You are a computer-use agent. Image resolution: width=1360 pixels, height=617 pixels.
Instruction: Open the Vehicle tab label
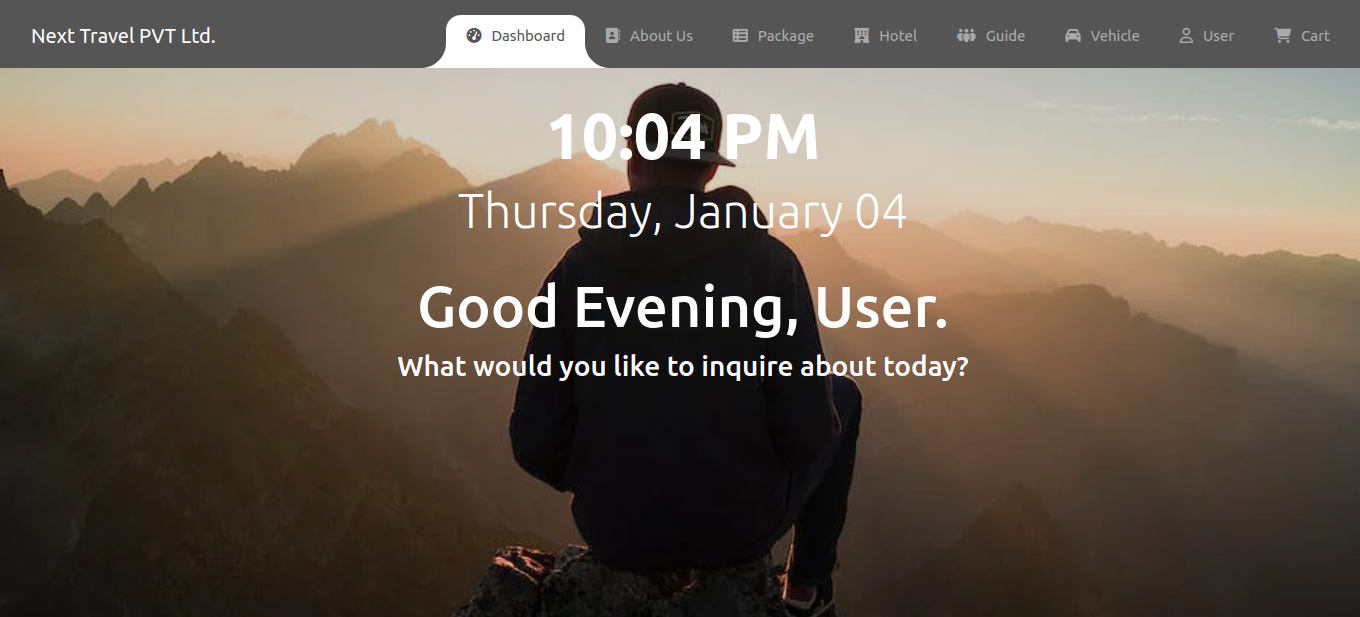point(1115,36)
